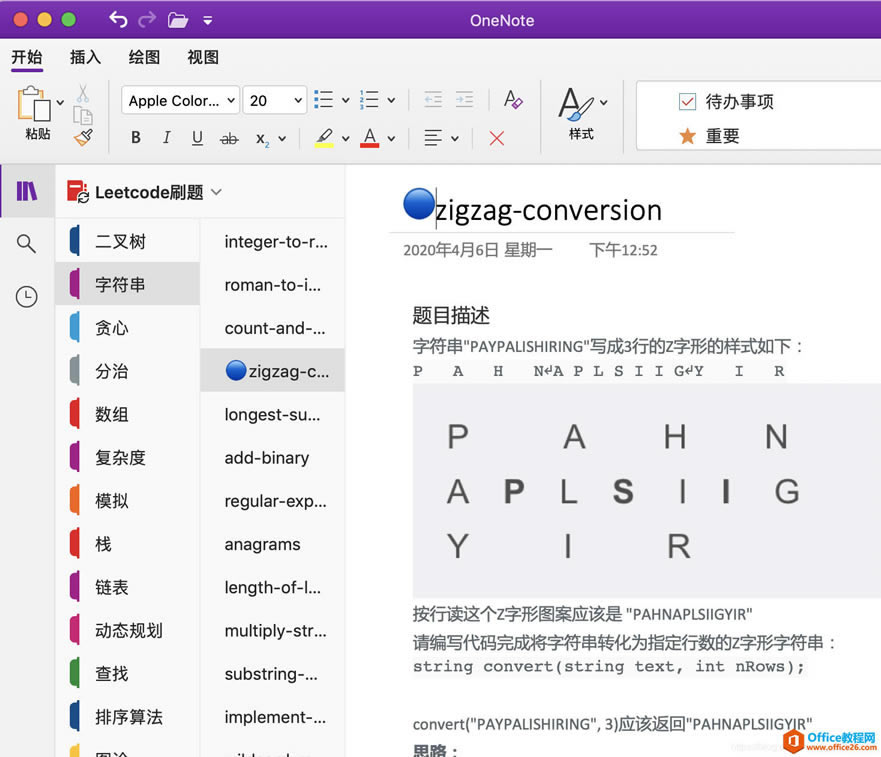Open paragraph alignment dropdown arrow
Screen dimensions: 881x757
(455, 138)
